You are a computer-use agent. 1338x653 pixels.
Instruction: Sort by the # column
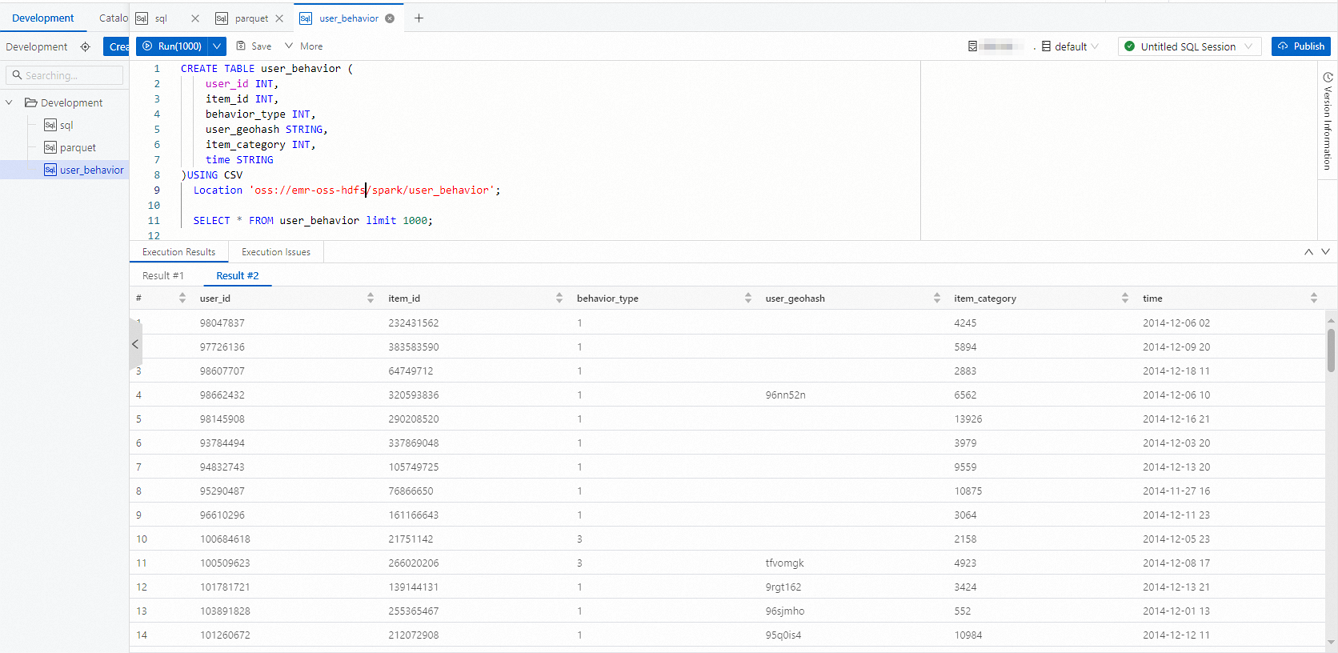(x=182, y=298)
